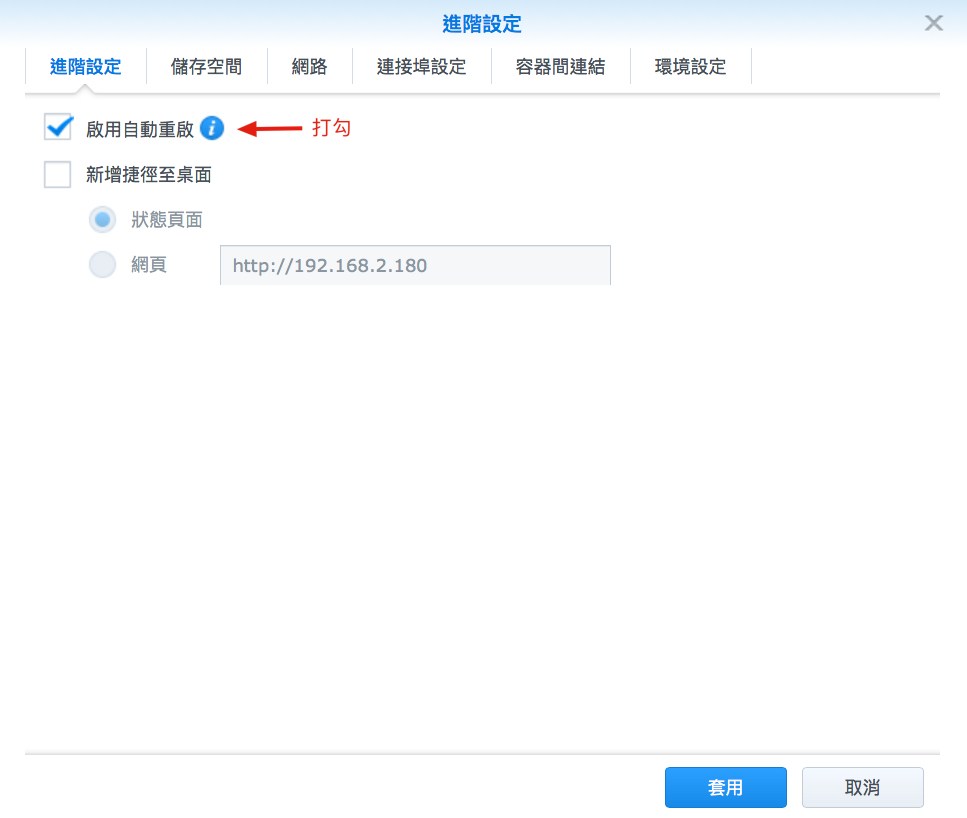Click the 取消 cancel button
The width and height of the screenshot is (967, 818).
click(x=862, y=787)
